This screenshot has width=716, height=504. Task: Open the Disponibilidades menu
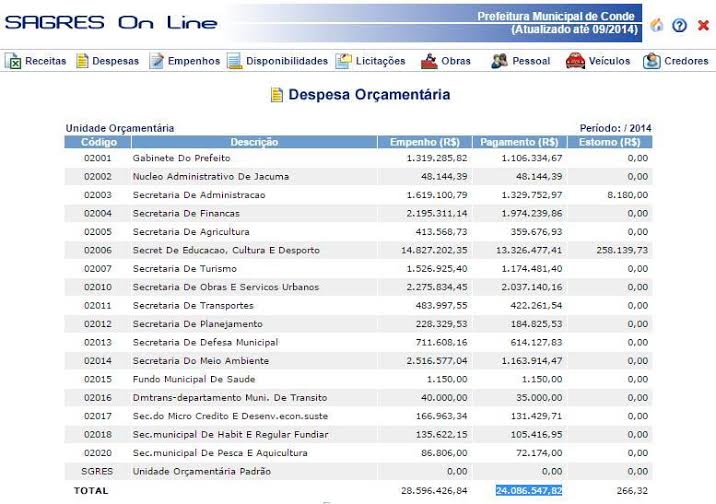point(287,61)
